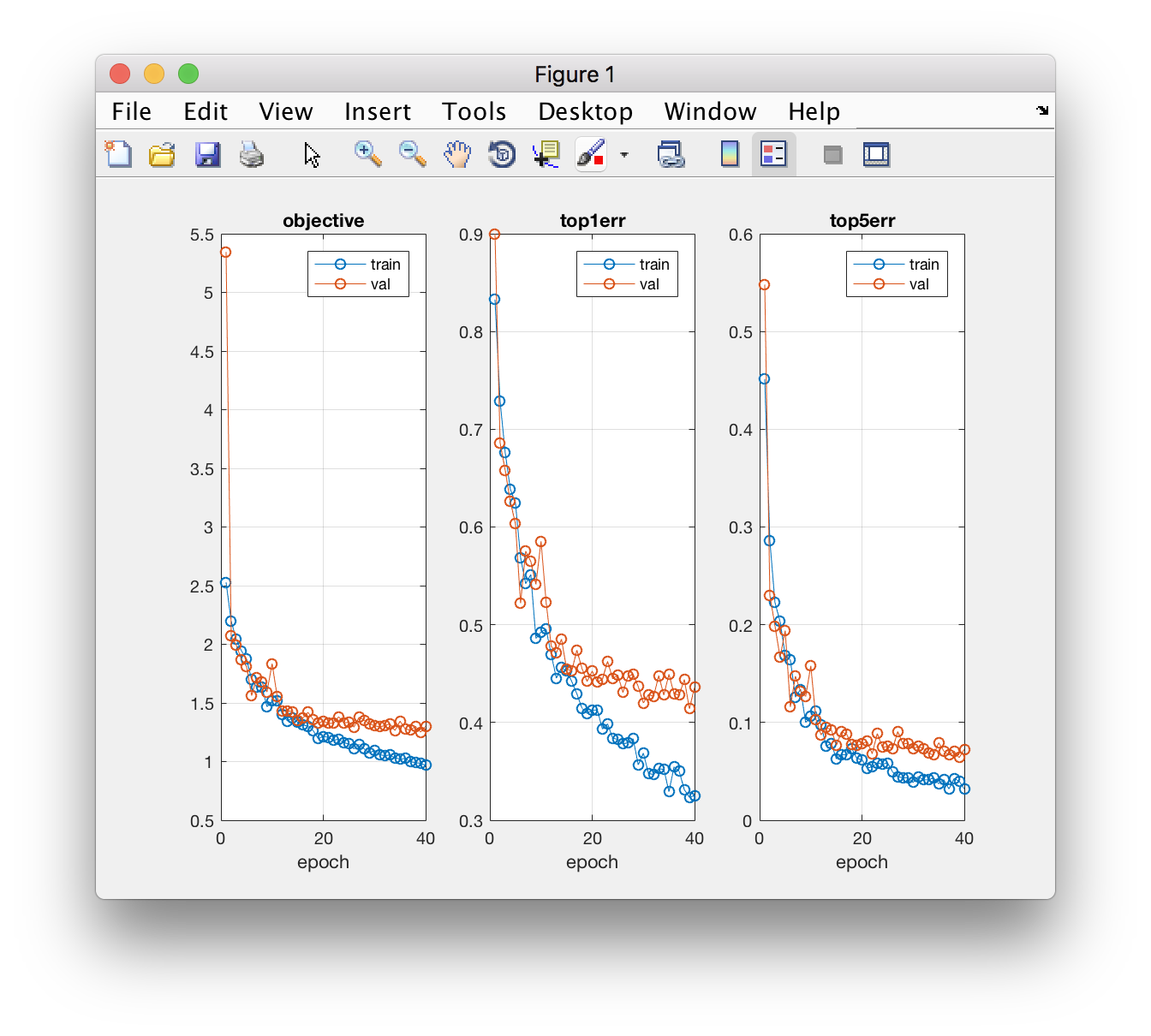This screenshot has width=1151, height=1036.
Task: Select the Zoom In magnifier tool
Action: point(367,155)
